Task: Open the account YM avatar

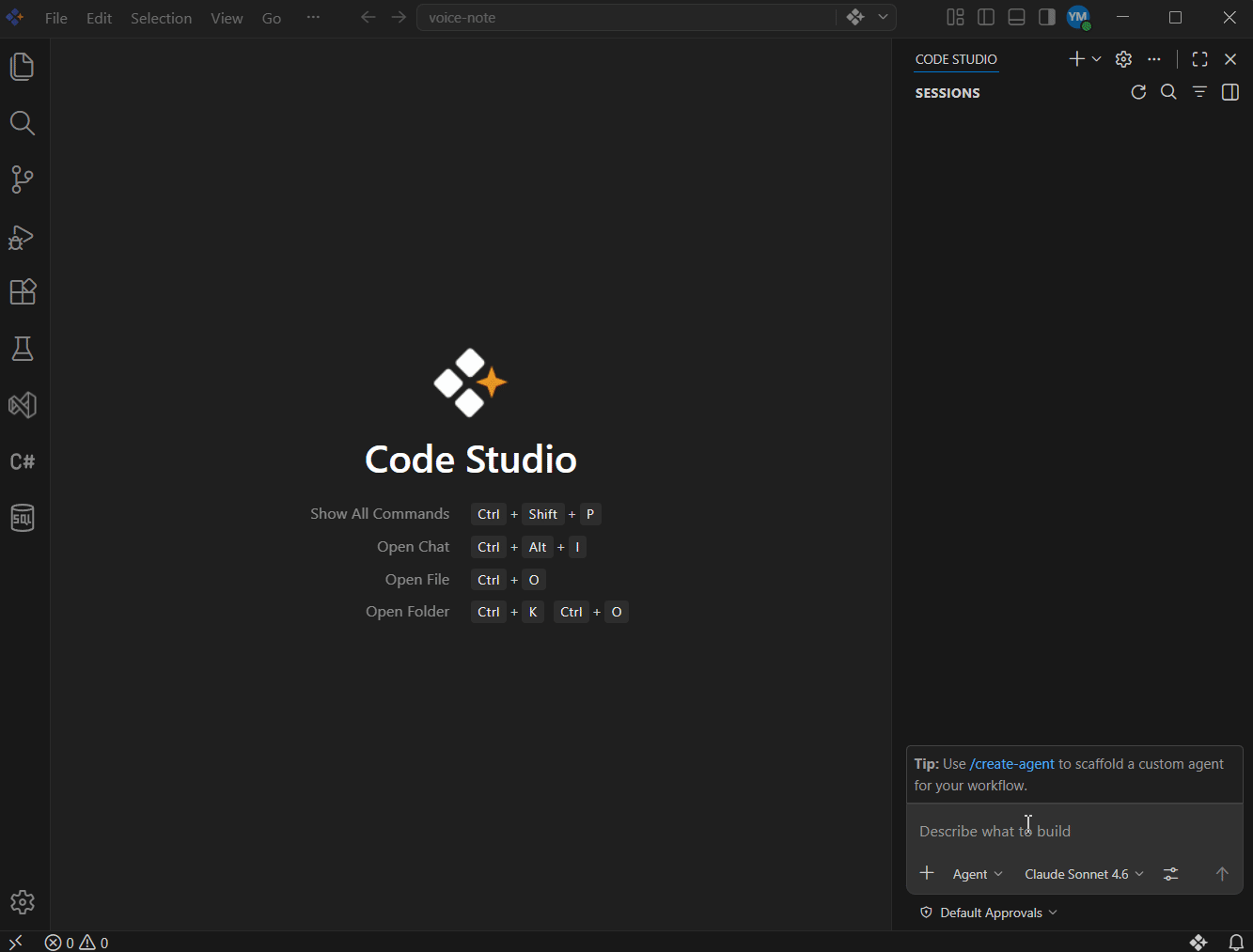Action: pos(1078,17)
